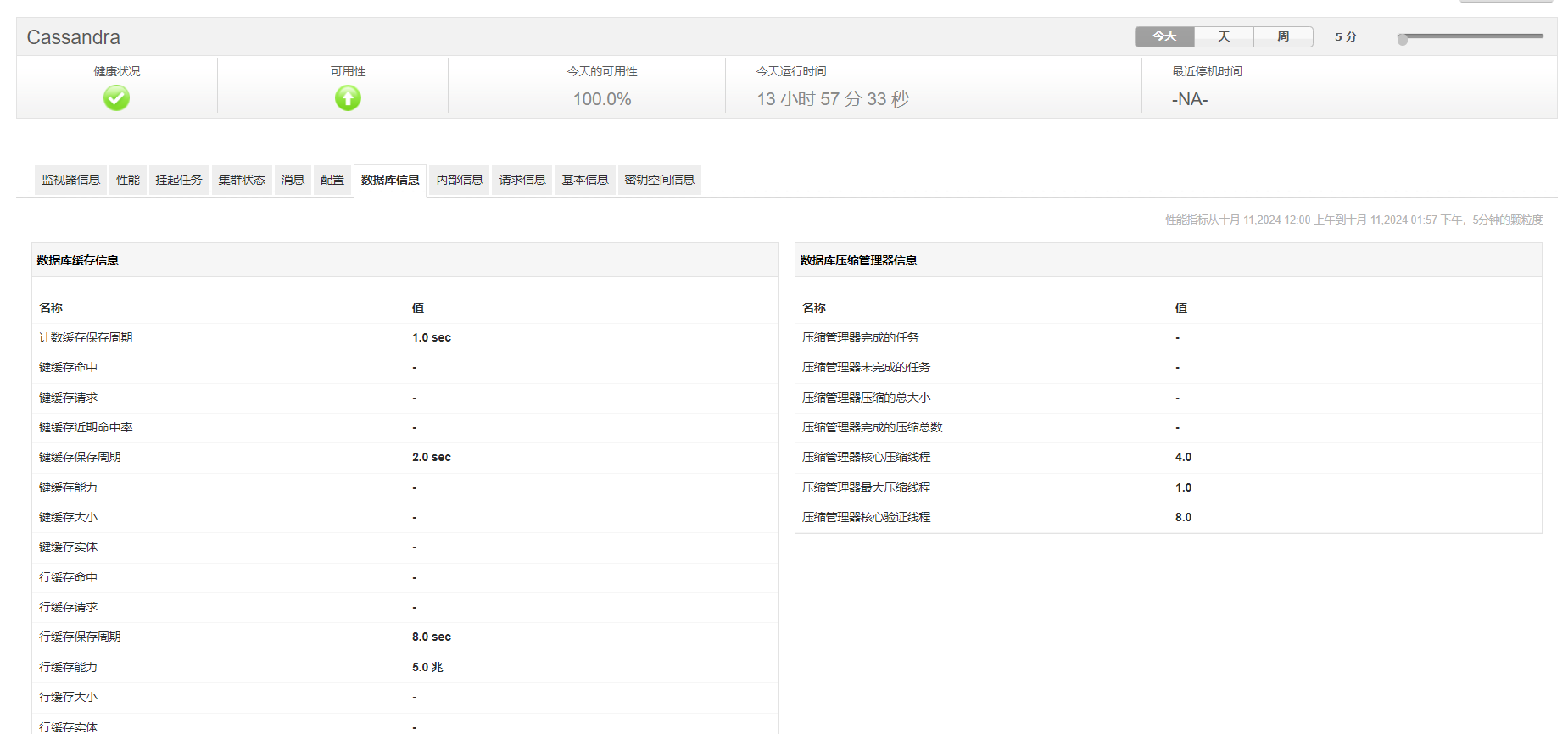Click the 键缓存请求 row label
Viewport: 1568px width, 734px height.
click(68, 398)
